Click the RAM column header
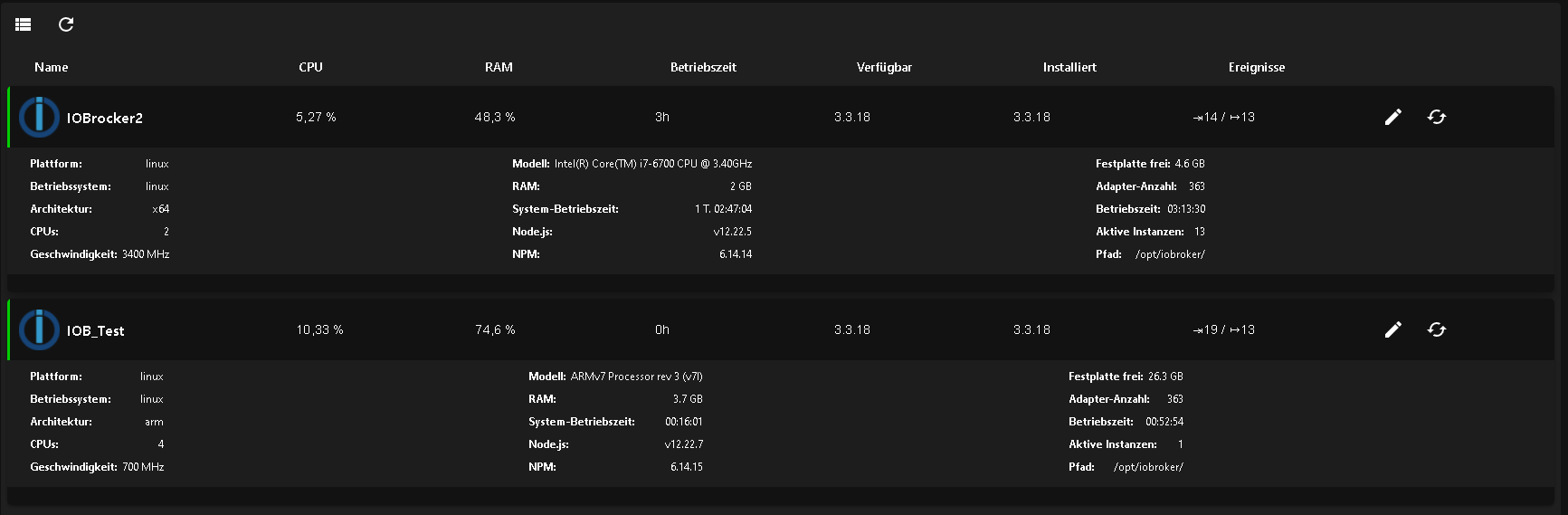Screen dimensions: 1568x515 click(x=499, y=67)
